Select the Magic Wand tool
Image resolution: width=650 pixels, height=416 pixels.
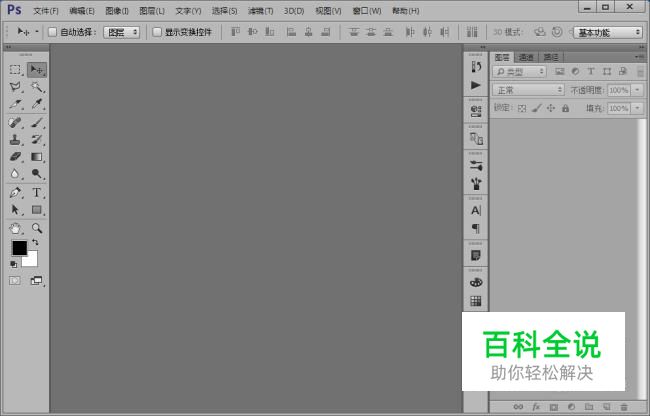[x=37, y=87]
